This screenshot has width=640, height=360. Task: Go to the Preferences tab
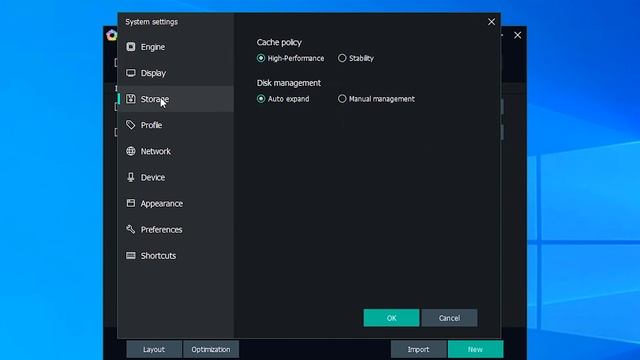(x=176, y=229)
